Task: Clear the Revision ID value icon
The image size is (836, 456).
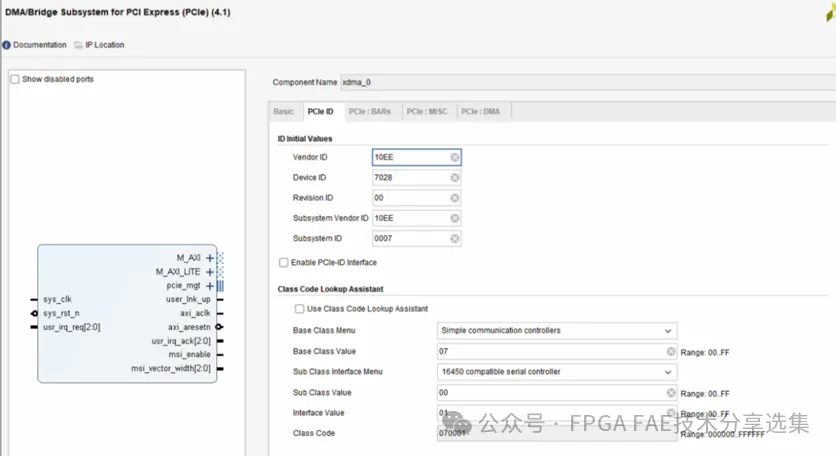Action: 455,198
